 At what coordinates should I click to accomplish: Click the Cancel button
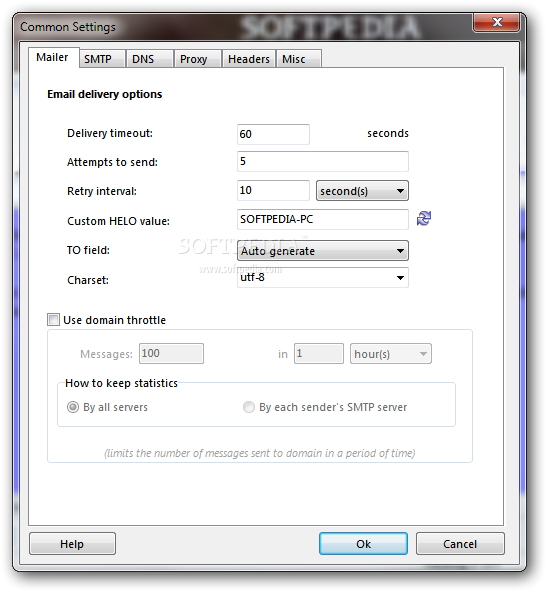click(460, 544)
